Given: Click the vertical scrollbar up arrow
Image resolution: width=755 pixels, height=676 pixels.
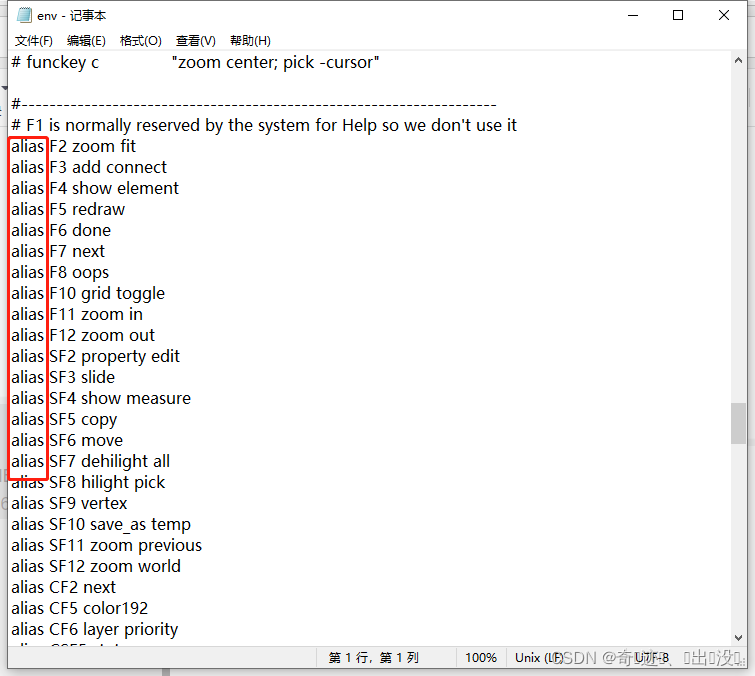Looking at the screenshot, I should (738, 62).
